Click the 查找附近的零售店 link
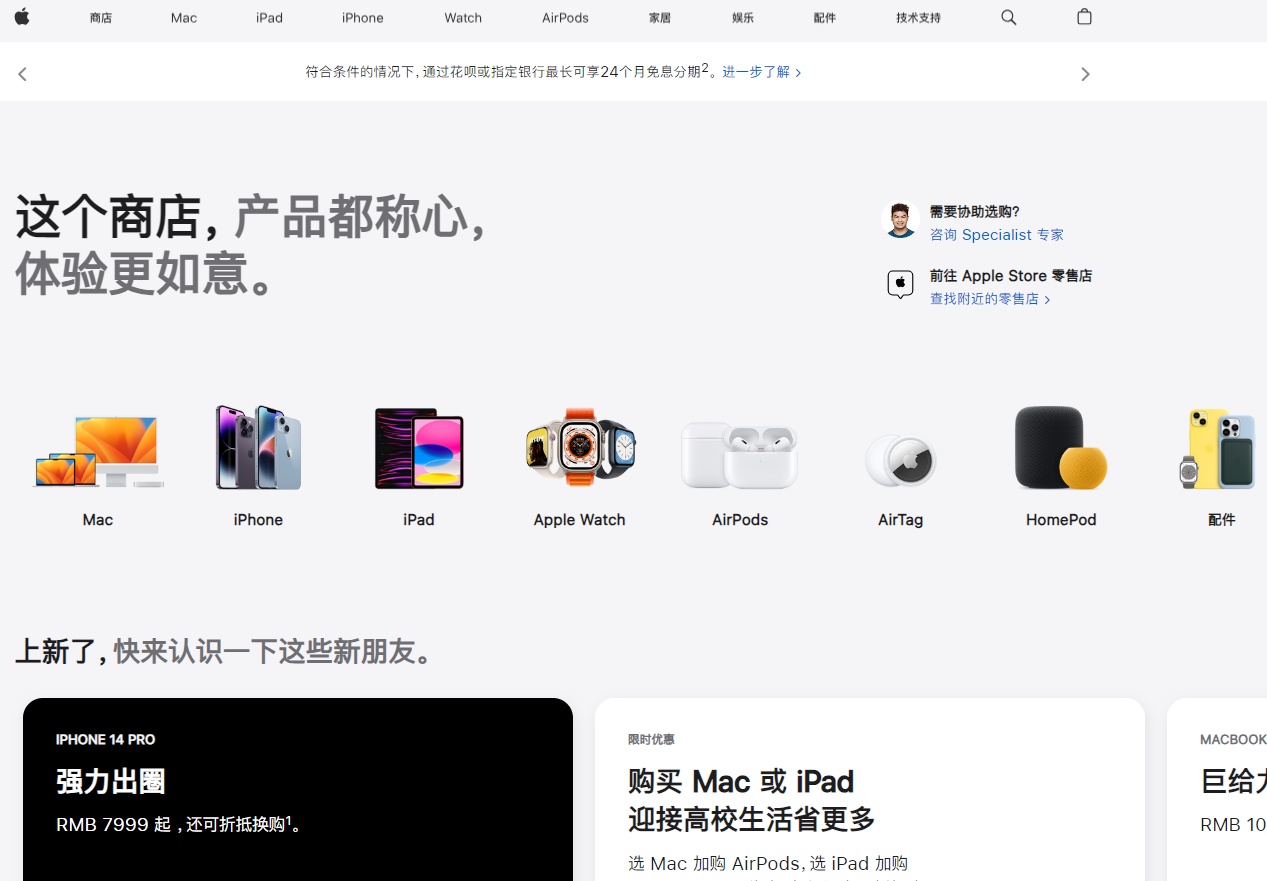Screen dimensions: 1267x881 point(990,299)
